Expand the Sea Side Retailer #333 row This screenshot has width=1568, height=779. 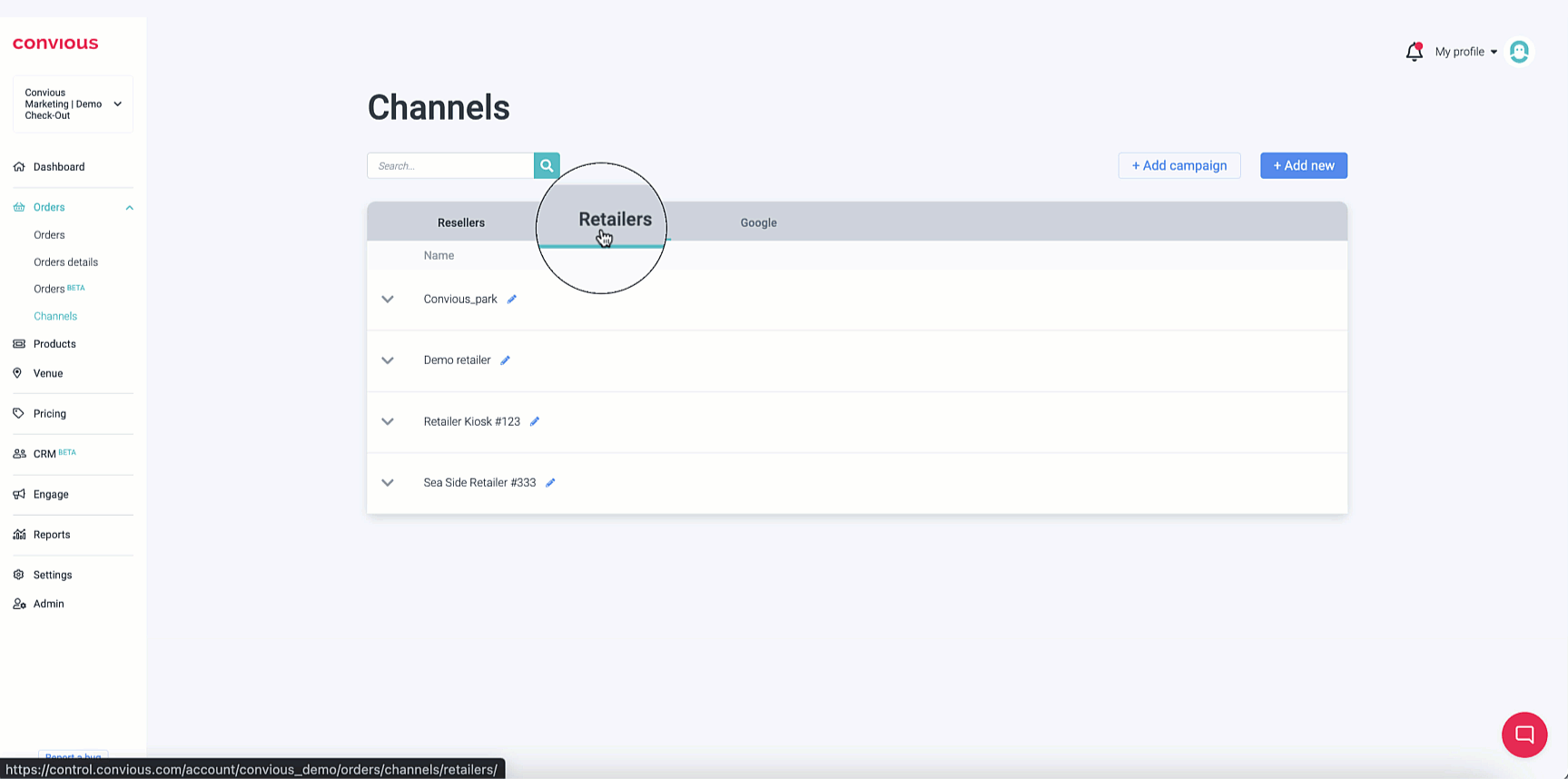388,483
